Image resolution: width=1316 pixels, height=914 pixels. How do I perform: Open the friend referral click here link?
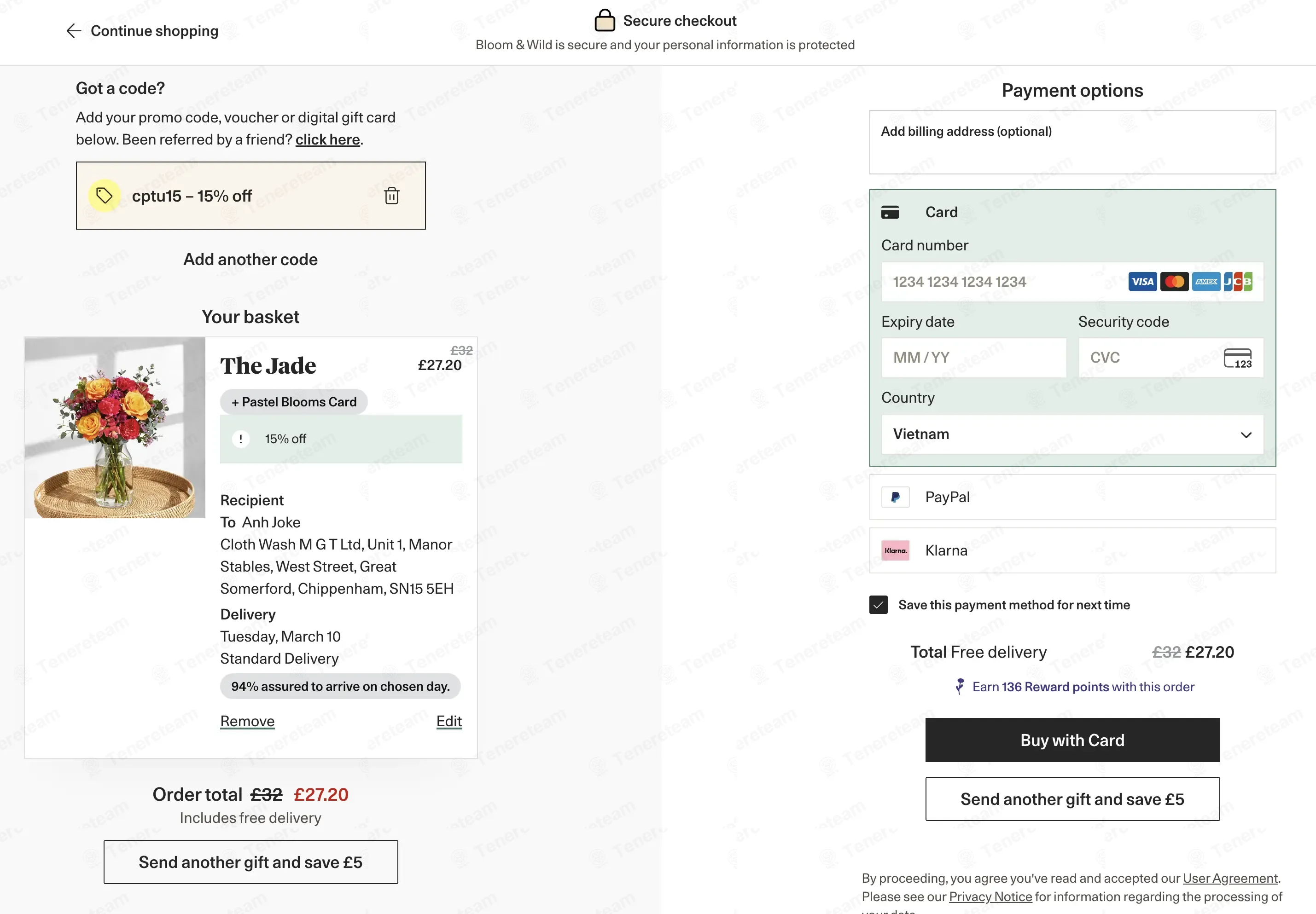[328, 140]
